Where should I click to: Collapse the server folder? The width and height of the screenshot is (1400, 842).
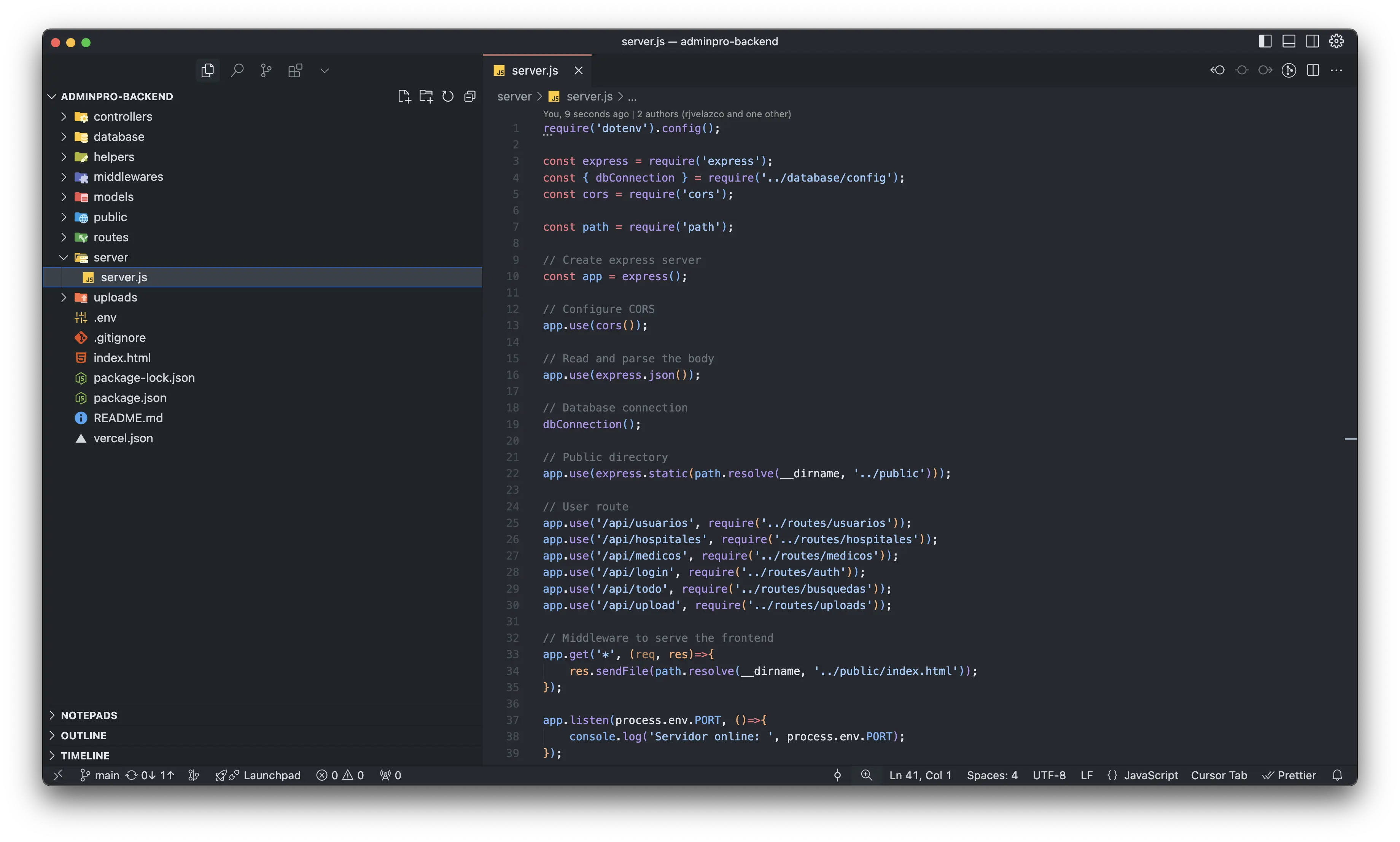click(x=64, y=257)
